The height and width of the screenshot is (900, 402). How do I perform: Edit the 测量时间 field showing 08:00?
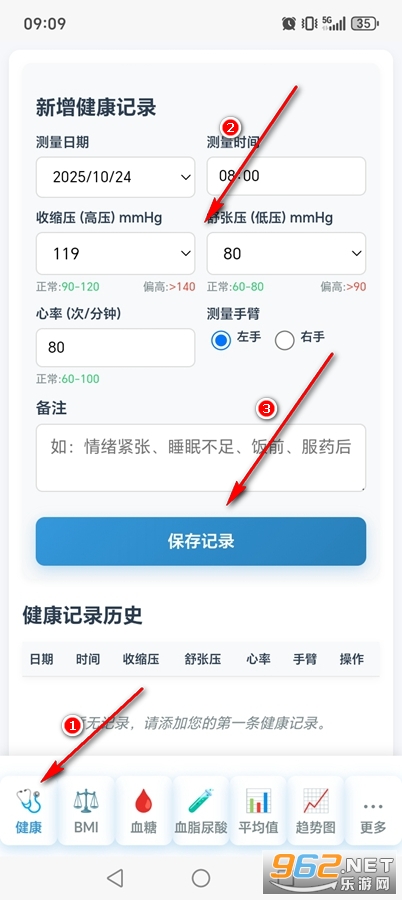(286, 176)
